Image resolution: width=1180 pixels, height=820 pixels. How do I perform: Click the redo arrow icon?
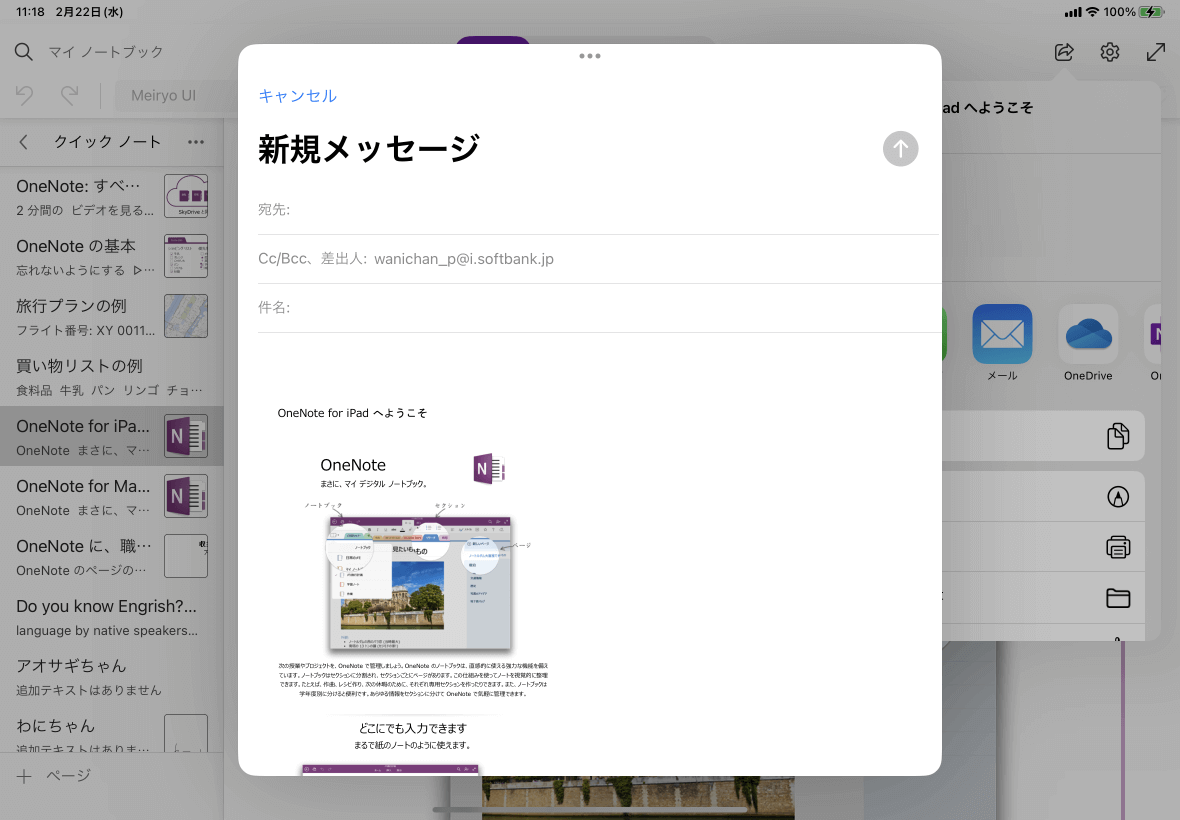(x=69, y=96)
